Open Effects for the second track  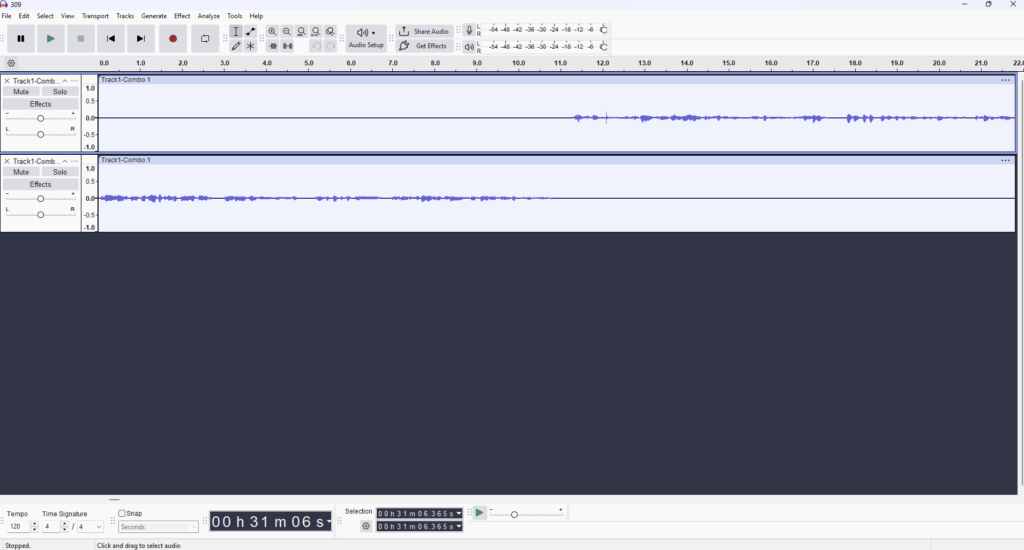[40, 185]
